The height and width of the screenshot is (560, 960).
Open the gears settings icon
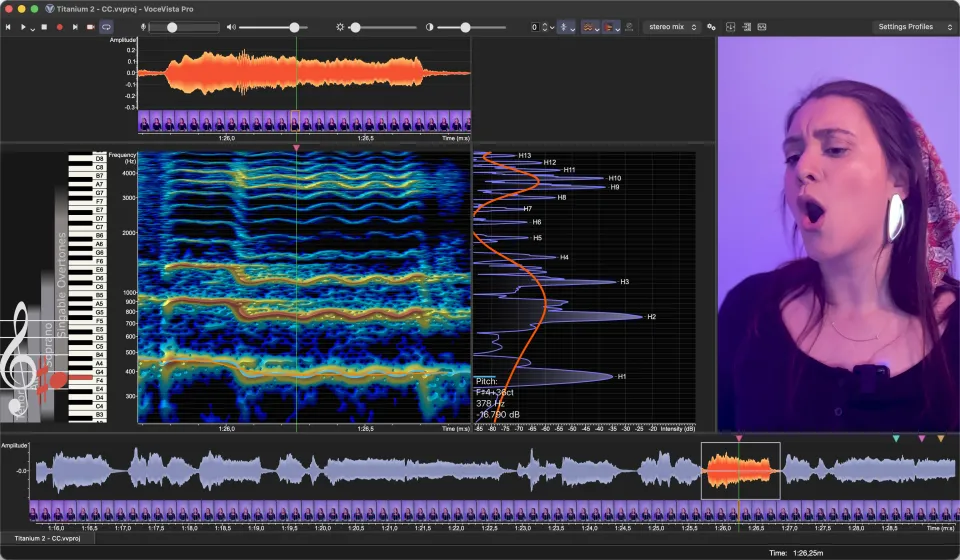711,27
